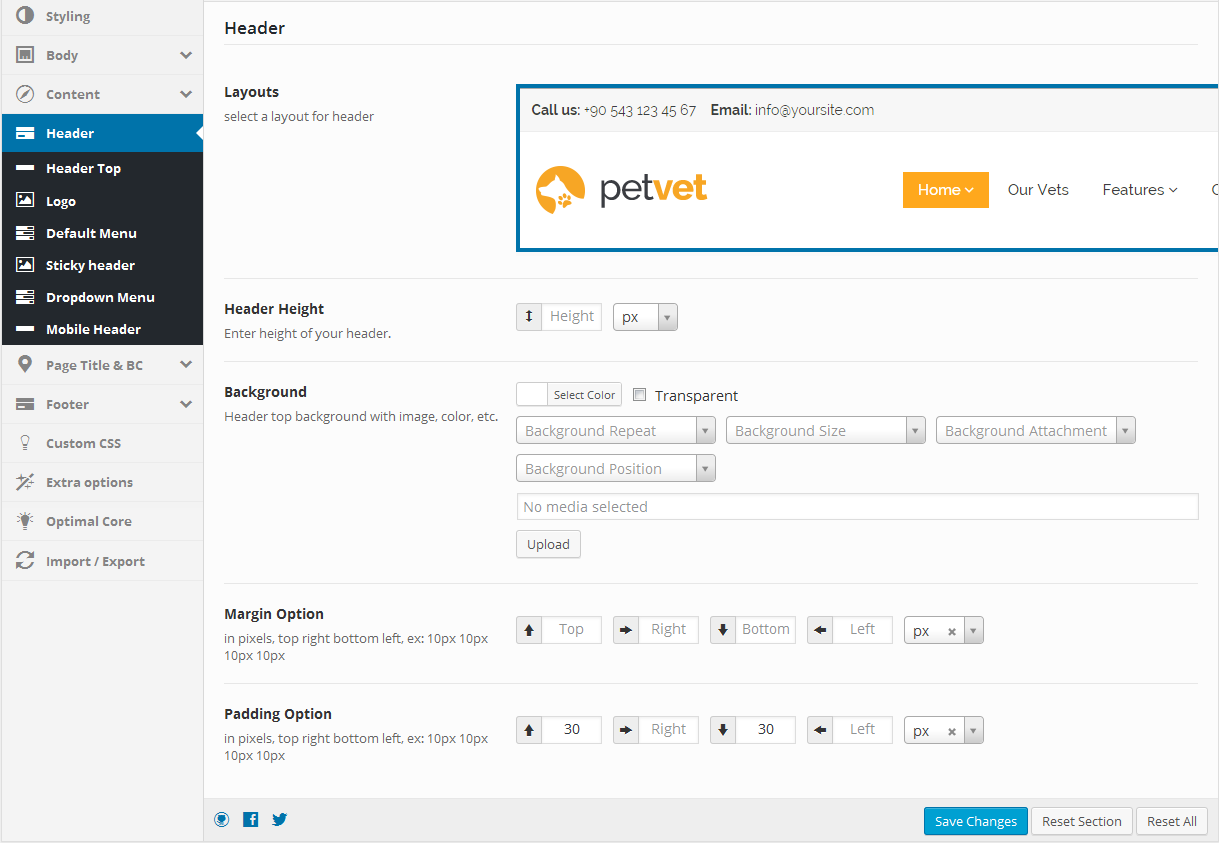This screenshot has width=1219, height=843.
Task: Open the Background Size dropdown
Action: click(x=826, y=431)
